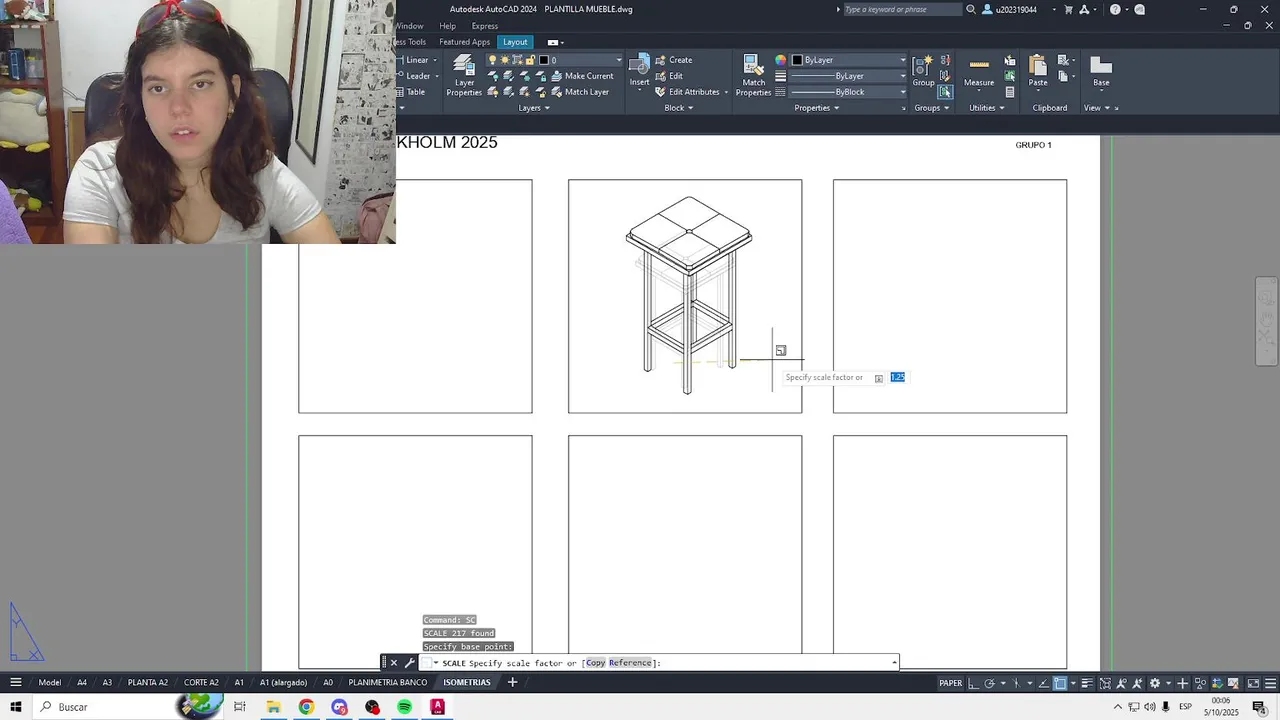Expand the Utilities panel
Image resolution: width=1280 pixels, height=720 pixels.
986,108
